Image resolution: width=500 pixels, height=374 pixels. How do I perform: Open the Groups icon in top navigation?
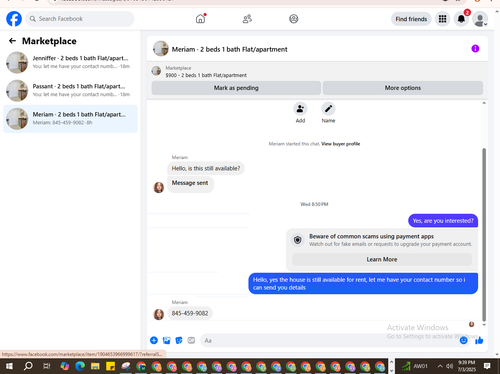pyautogui.click(x=294, y=19)
